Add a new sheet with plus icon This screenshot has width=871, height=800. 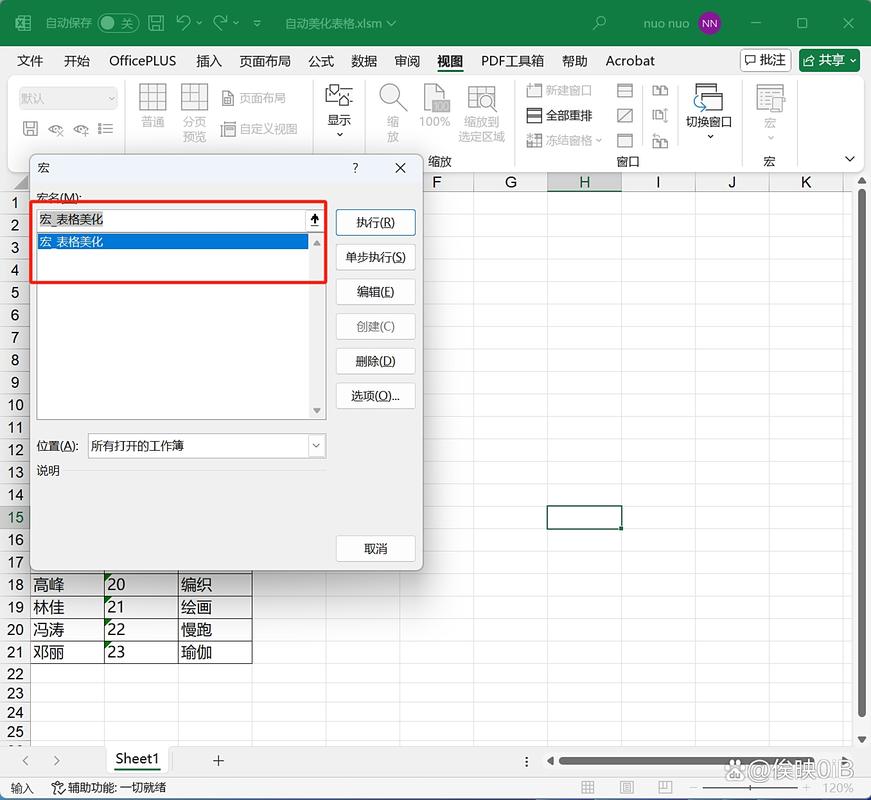[x=218, y=760]
